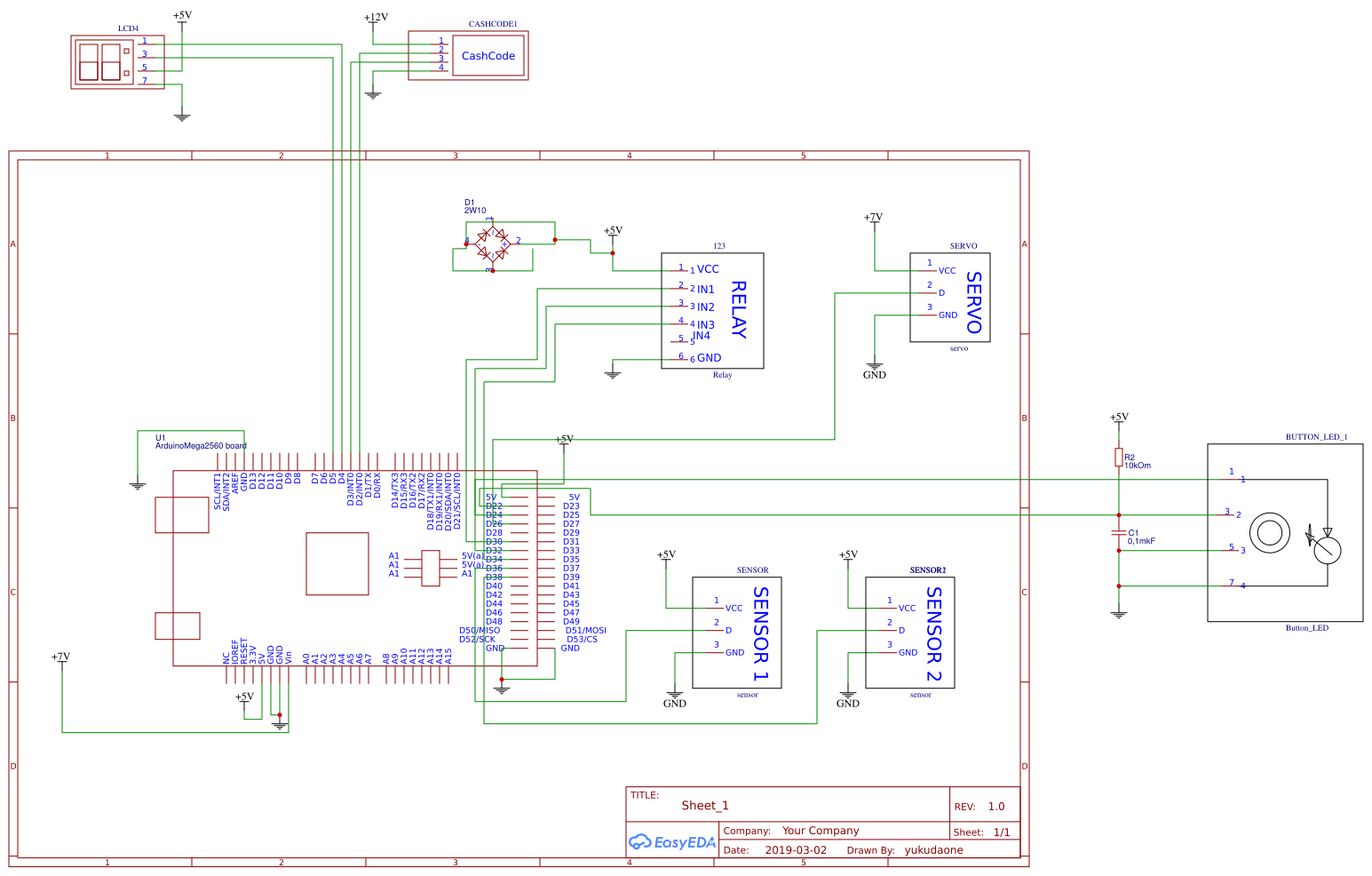
Task: Select the ground symbol beside relay GND pin
Action: pos(613,374)
